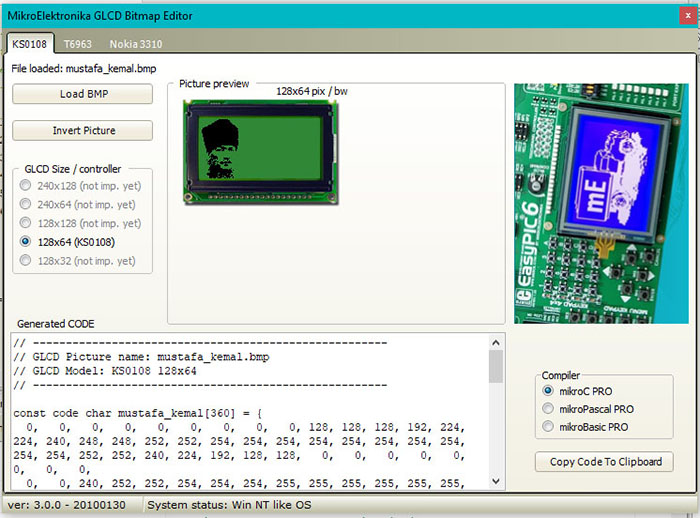Select 128x64 (KS0108) controller size
700x518 pixels.
[x=27, y=242]
